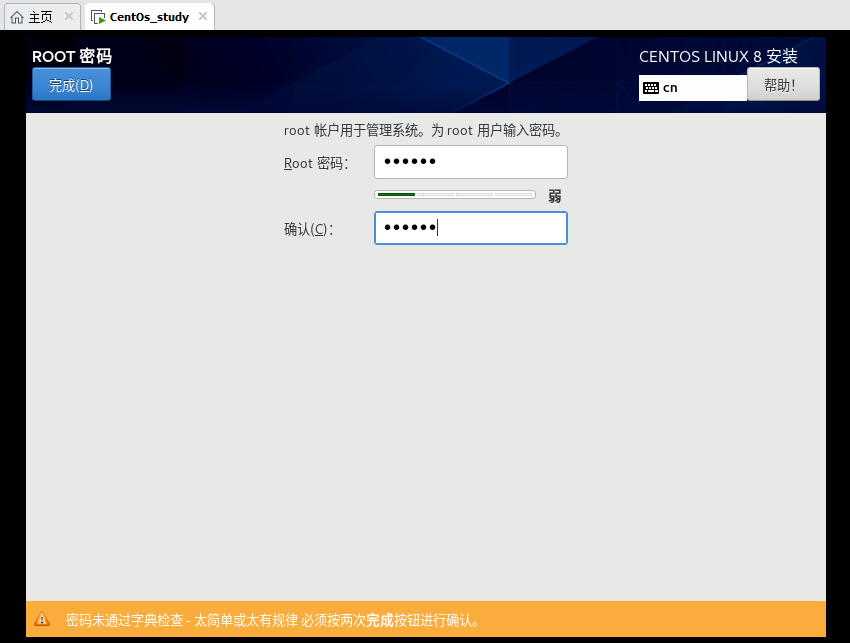Click inside the 确认(C) confirmation field
Image resolution: width=850 pixels, height=643 pixels.
[470, 228]
